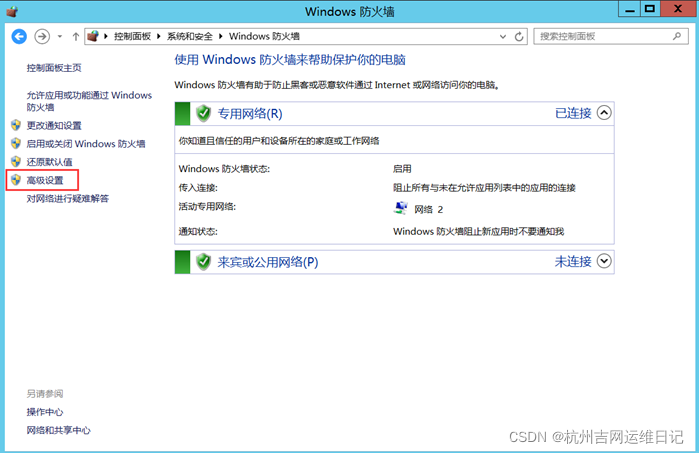Viewport: 699px width, 453px height.
Task: Click Windows 防火墙状态 label
Action: click(x=224, y=169)
